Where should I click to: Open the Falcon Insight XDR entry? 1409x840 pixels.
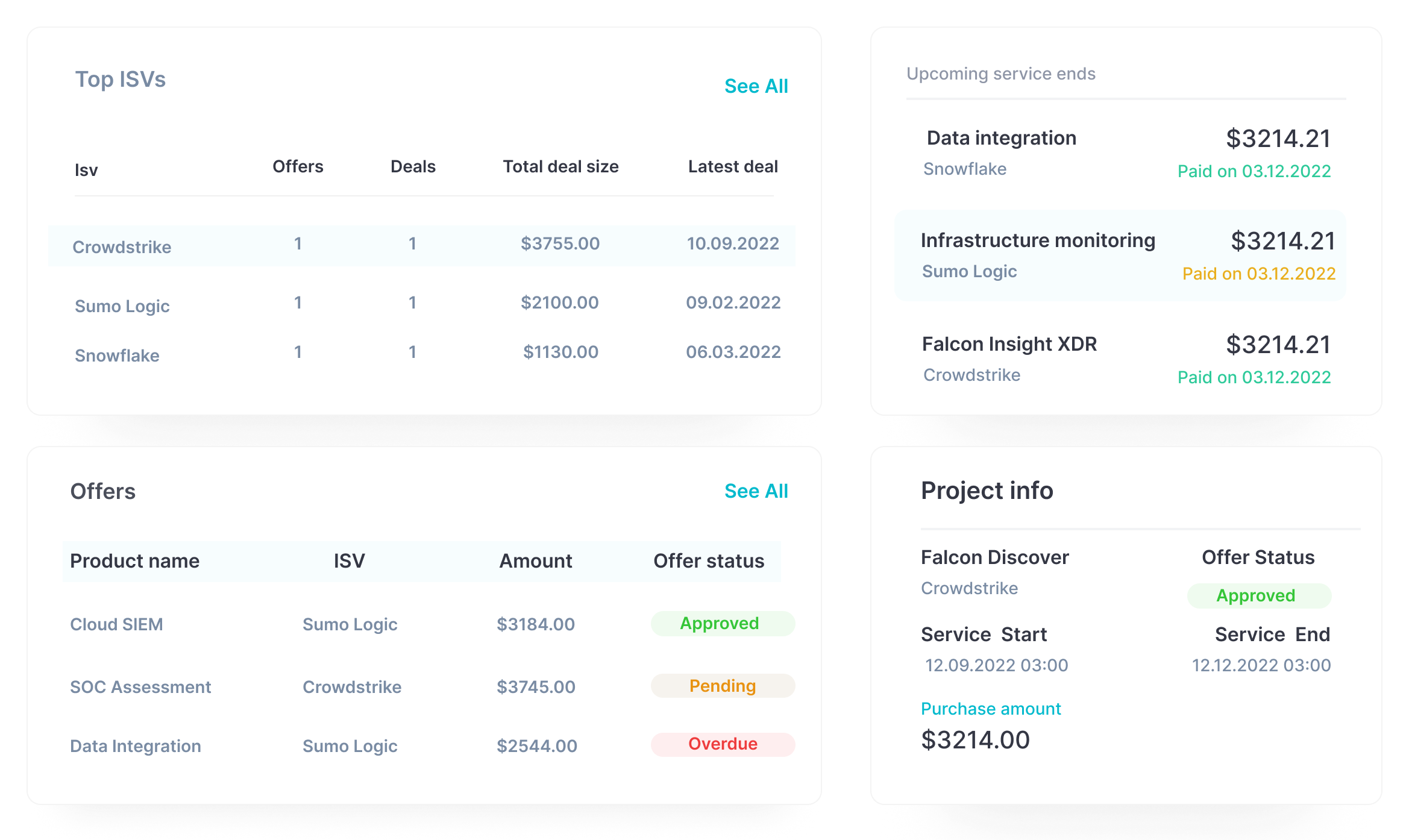click(1009, 344)
